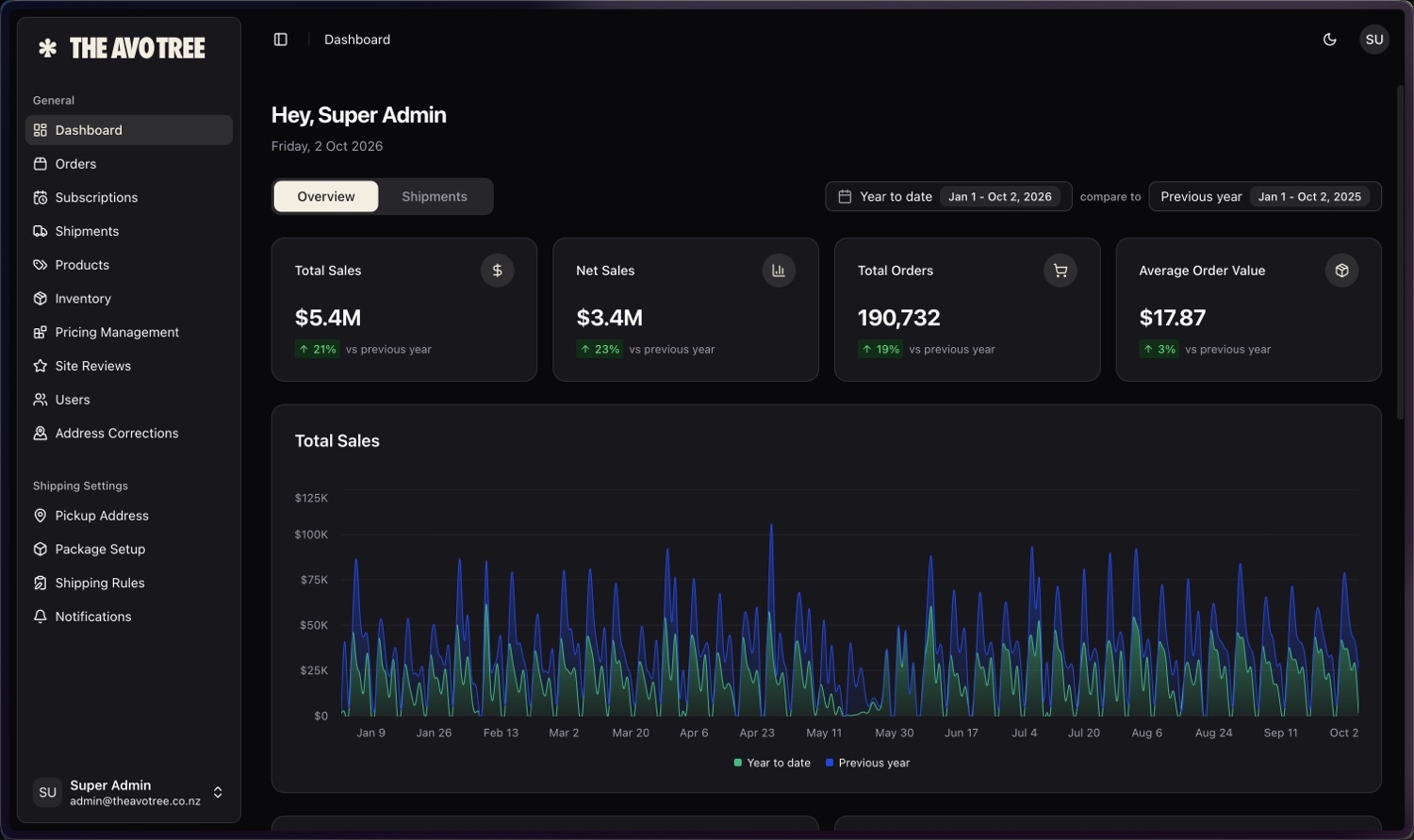1414x840 pixels.
Task: Click the Site Reviews star icon
Action: (41, 366)
